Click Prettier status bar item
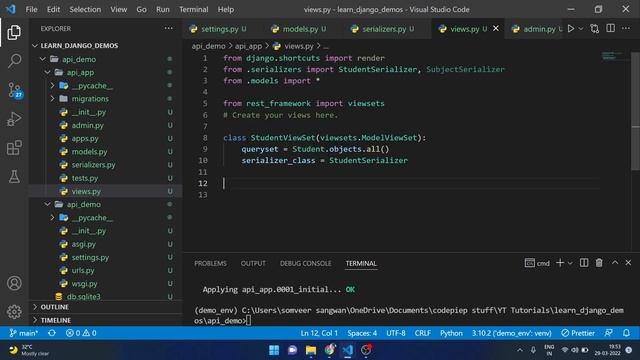Screen dimensions: 640x360 (x=578, y=333)
